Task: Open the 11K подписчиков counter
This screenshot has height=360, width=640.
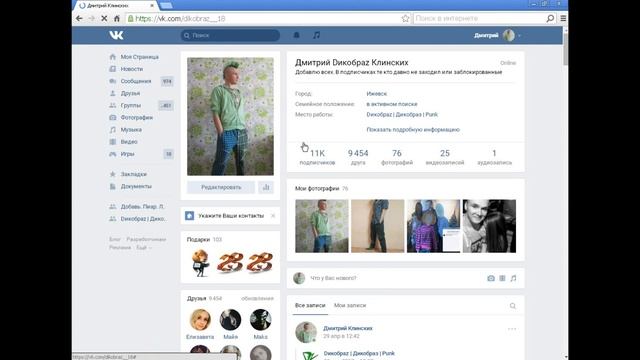Action: tap(317, 157)
